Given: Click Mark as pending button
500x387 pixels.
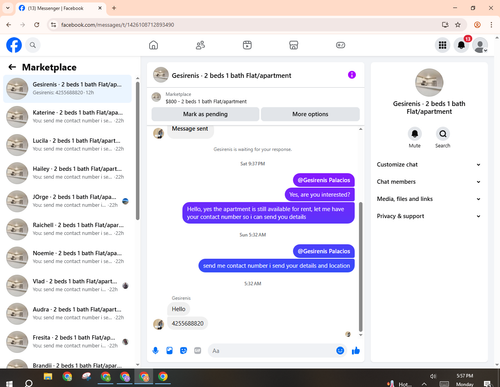Looking at the screenshot, I should click(205, 114).
